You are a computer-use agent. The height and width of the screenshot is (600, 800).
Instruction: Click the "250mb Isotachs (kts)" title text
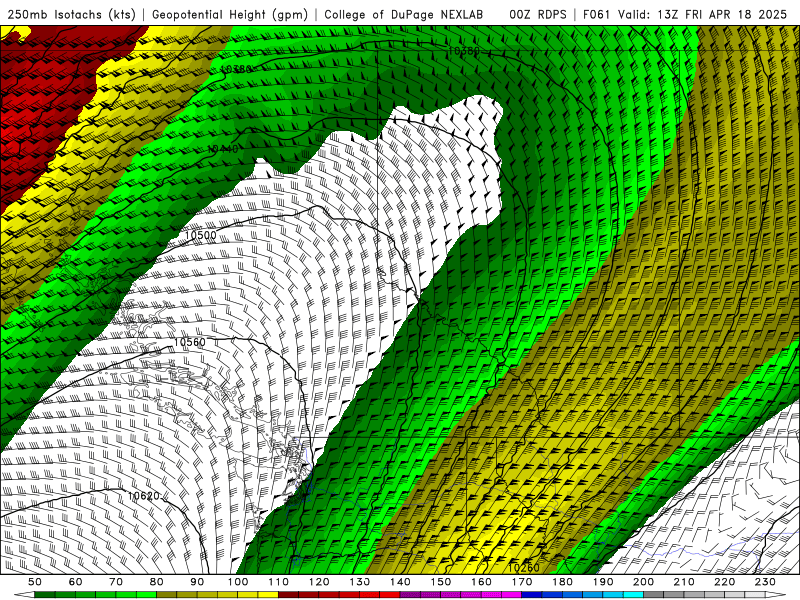[71, 15]
